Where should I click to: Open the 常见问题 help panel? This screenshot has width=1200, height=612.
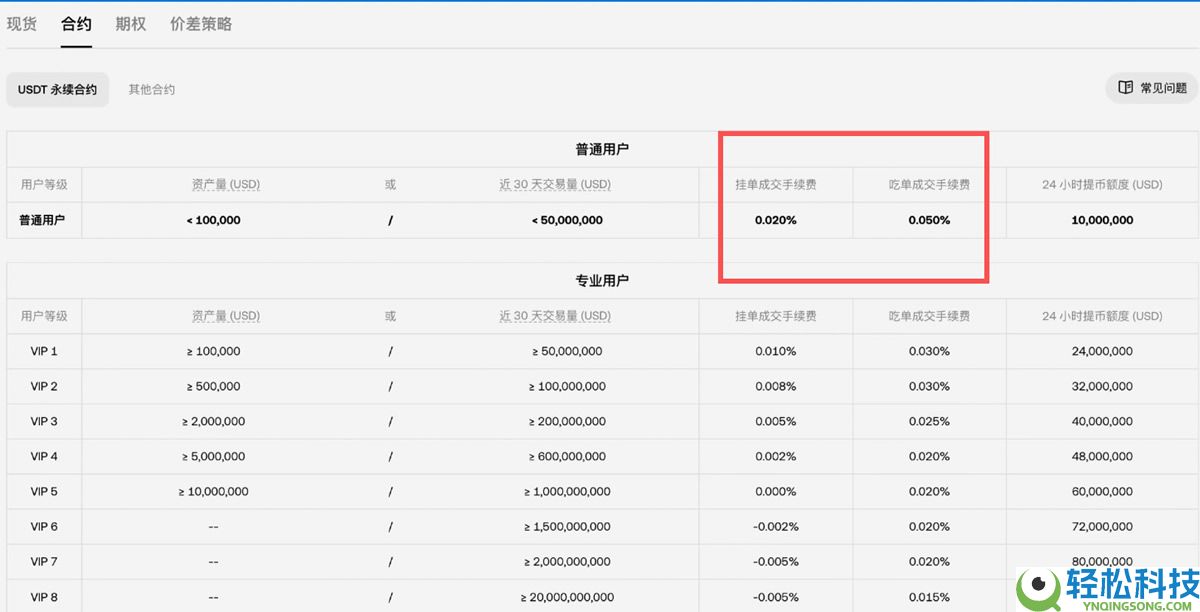[1160, 88]
